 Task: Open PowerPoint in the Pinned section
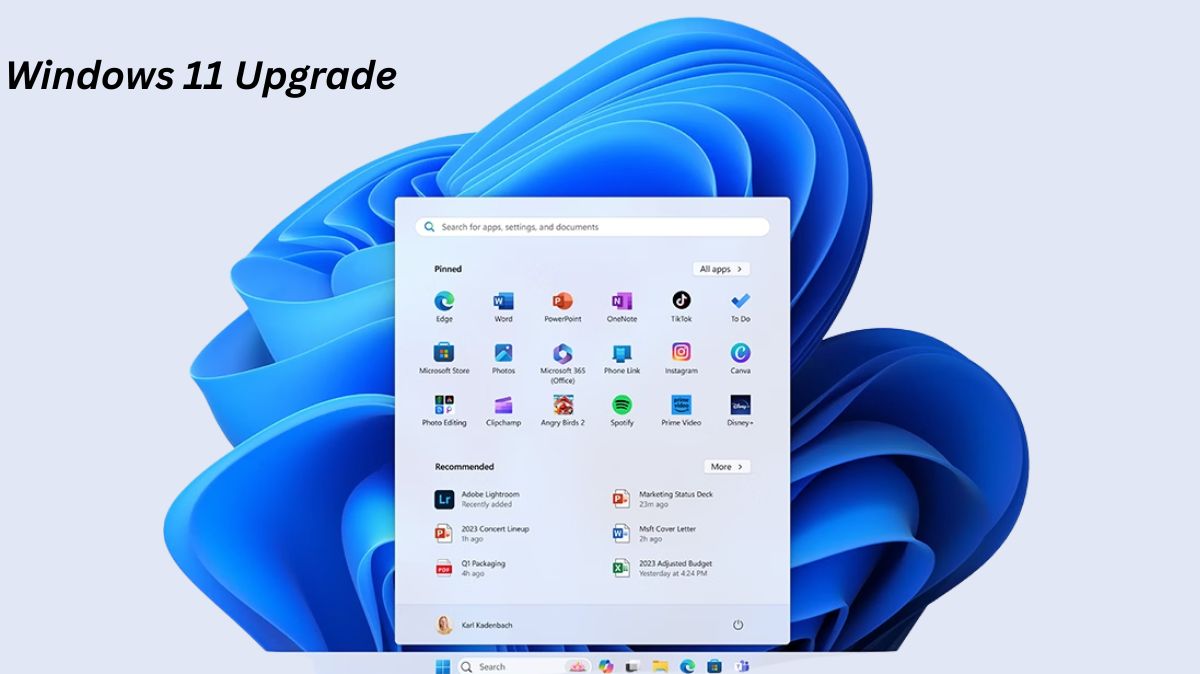pos(562,301)
